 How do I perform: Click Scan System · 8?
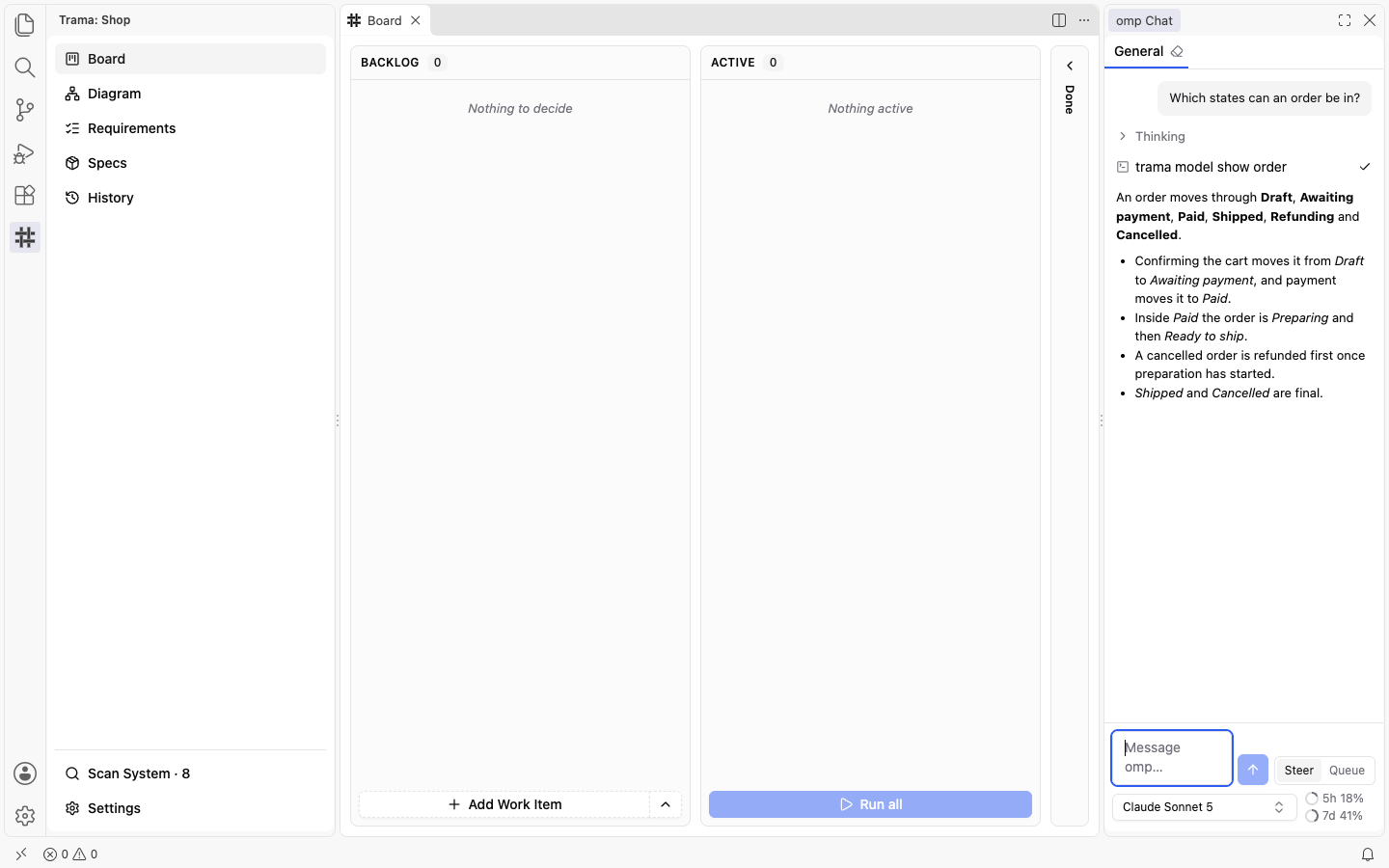190,773
